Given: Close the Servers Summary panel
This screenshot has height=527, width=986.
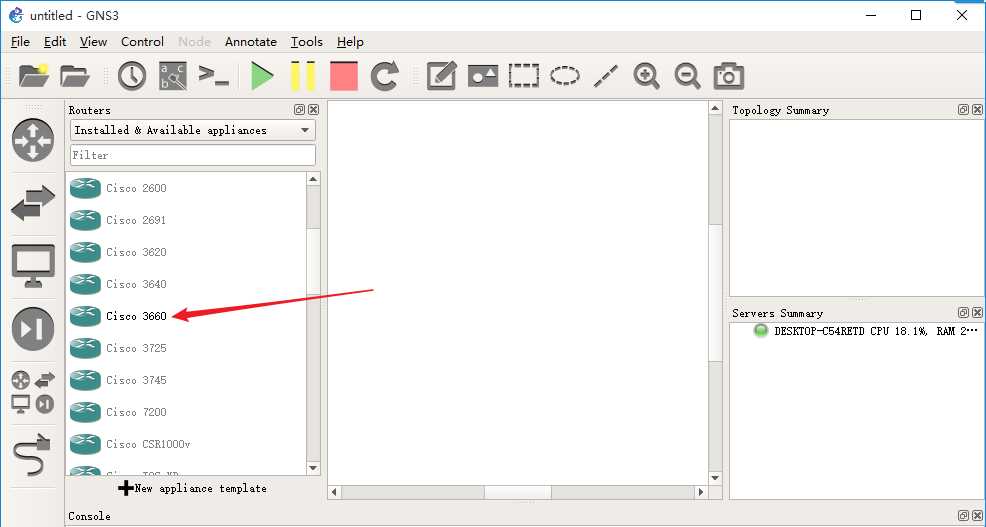Looking at the screenshot, I should click(x=977, y=313).
